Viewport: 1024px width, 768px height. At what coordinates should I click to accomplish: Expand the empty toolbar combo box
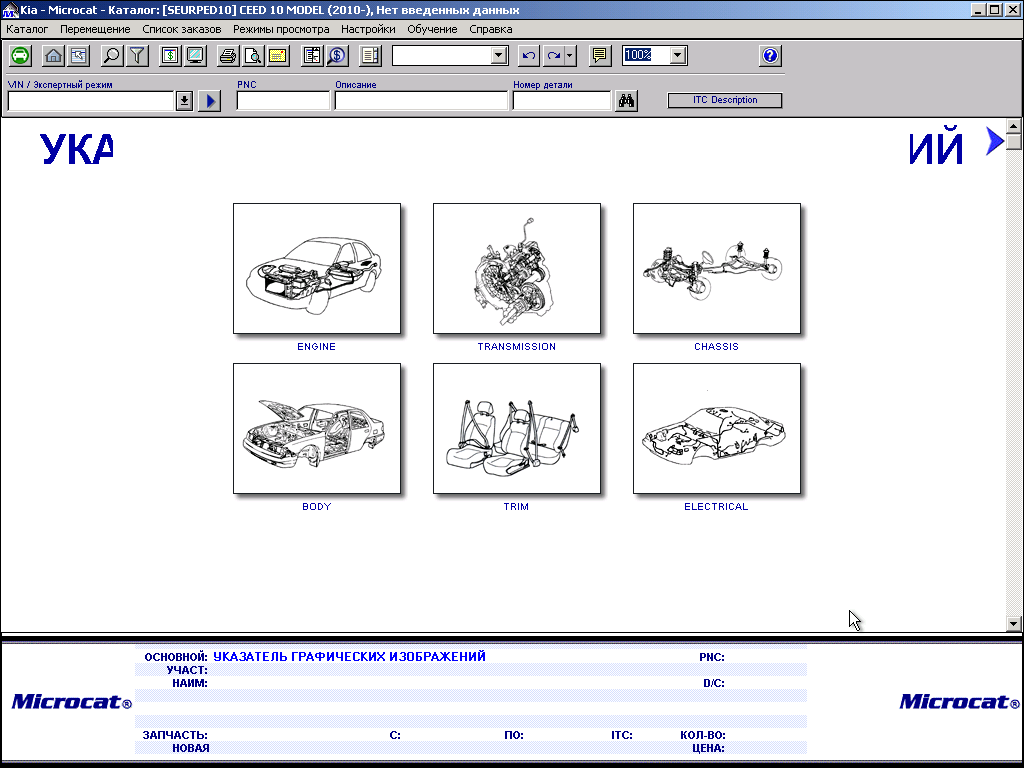tap(499, 56)
